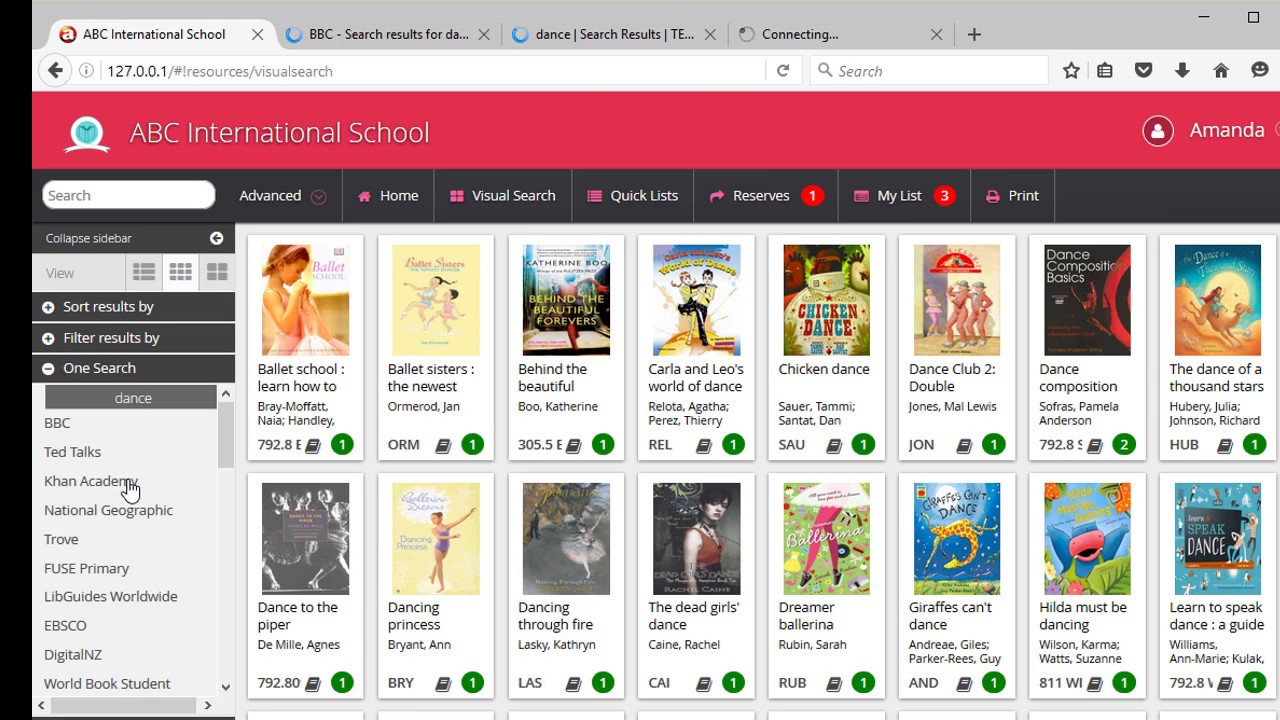Viewport: 1280px width, 720px height.
Task: Open the browser downloads arrow icon
Action: click(1182, 71)
